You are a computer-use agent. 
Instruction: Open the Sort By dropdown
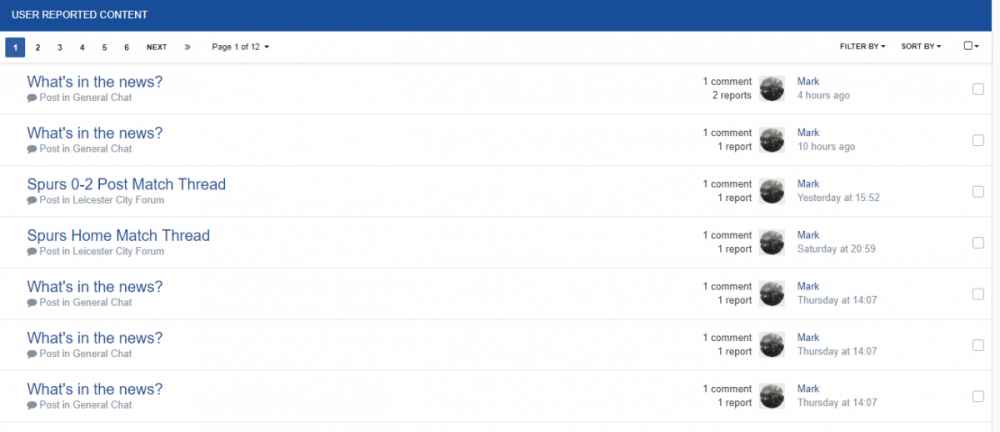(921, 47)
